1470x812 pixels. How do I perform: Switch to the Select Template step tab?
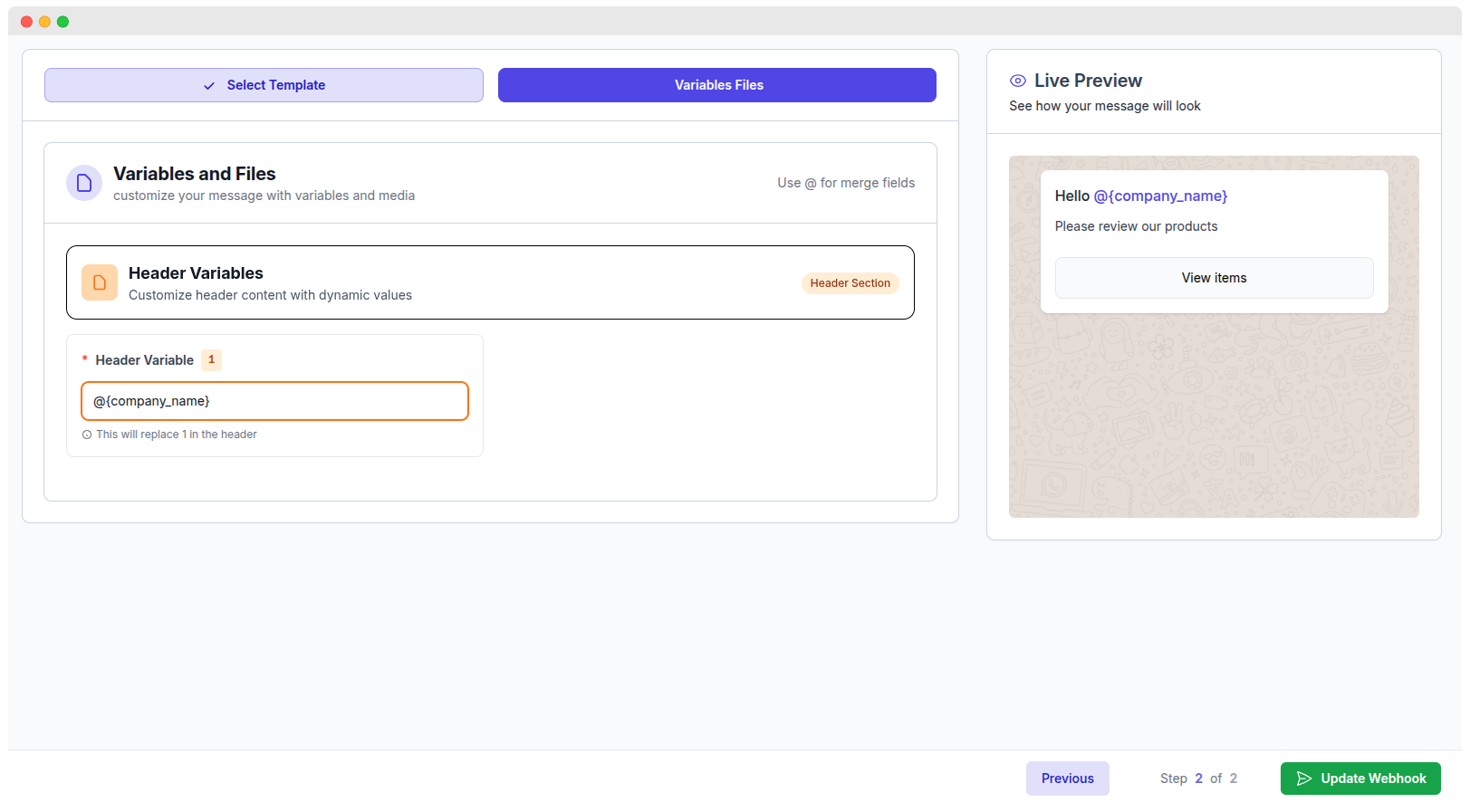click(264, 85)
